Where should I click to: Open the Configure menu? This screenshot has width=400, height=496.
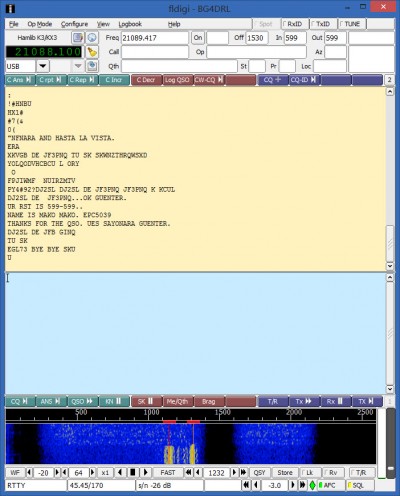pyautogui.click(x=74, y=24)
